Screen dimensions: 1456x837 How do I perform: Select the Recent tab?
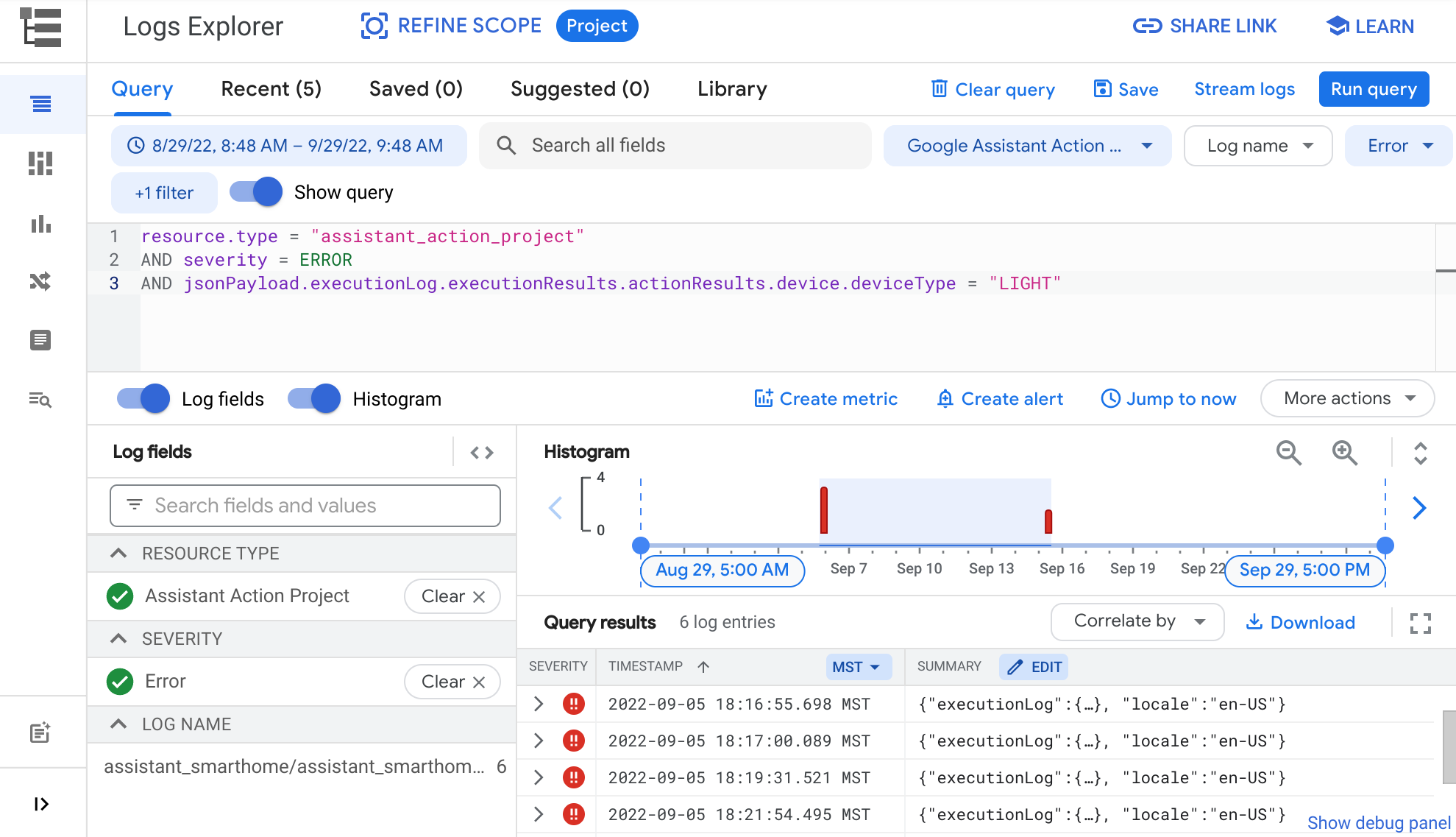tap(271, 89)
